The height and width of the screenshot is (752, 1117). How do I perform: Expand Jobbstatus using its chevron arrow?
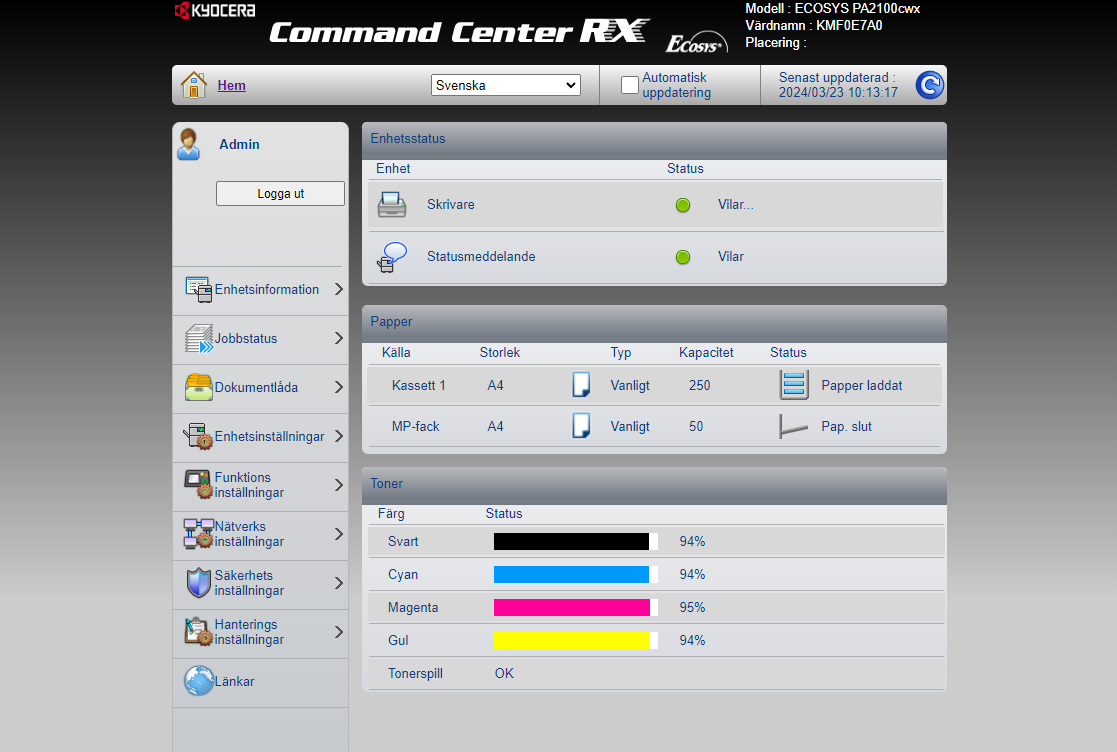[338, 339]
